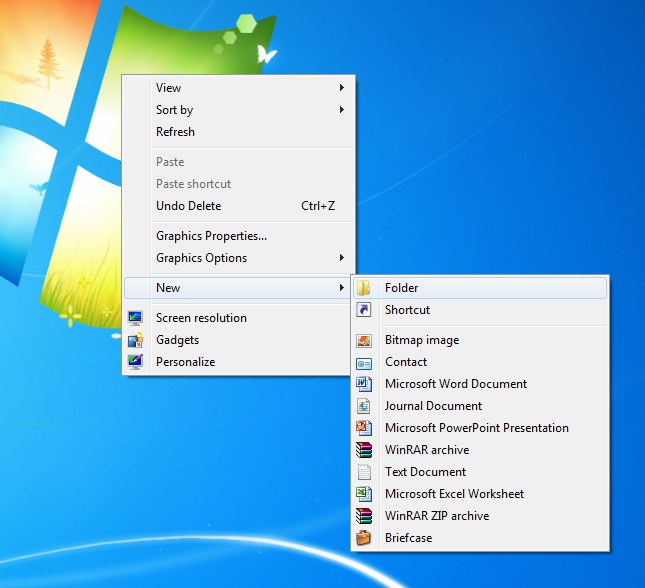Click the Bitmap image icon
Screen dimensions: 645x588
pos(364,340)
